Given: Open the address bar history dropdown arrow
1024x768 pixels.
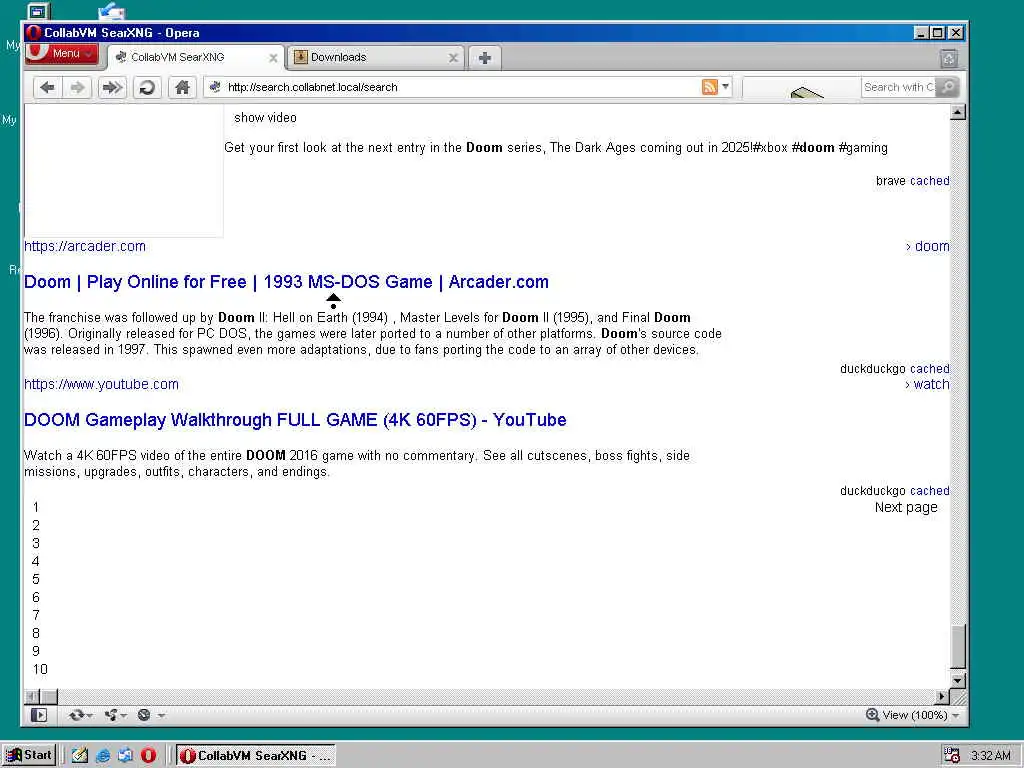Looking at the screenshot, I should tap(725, 86).
